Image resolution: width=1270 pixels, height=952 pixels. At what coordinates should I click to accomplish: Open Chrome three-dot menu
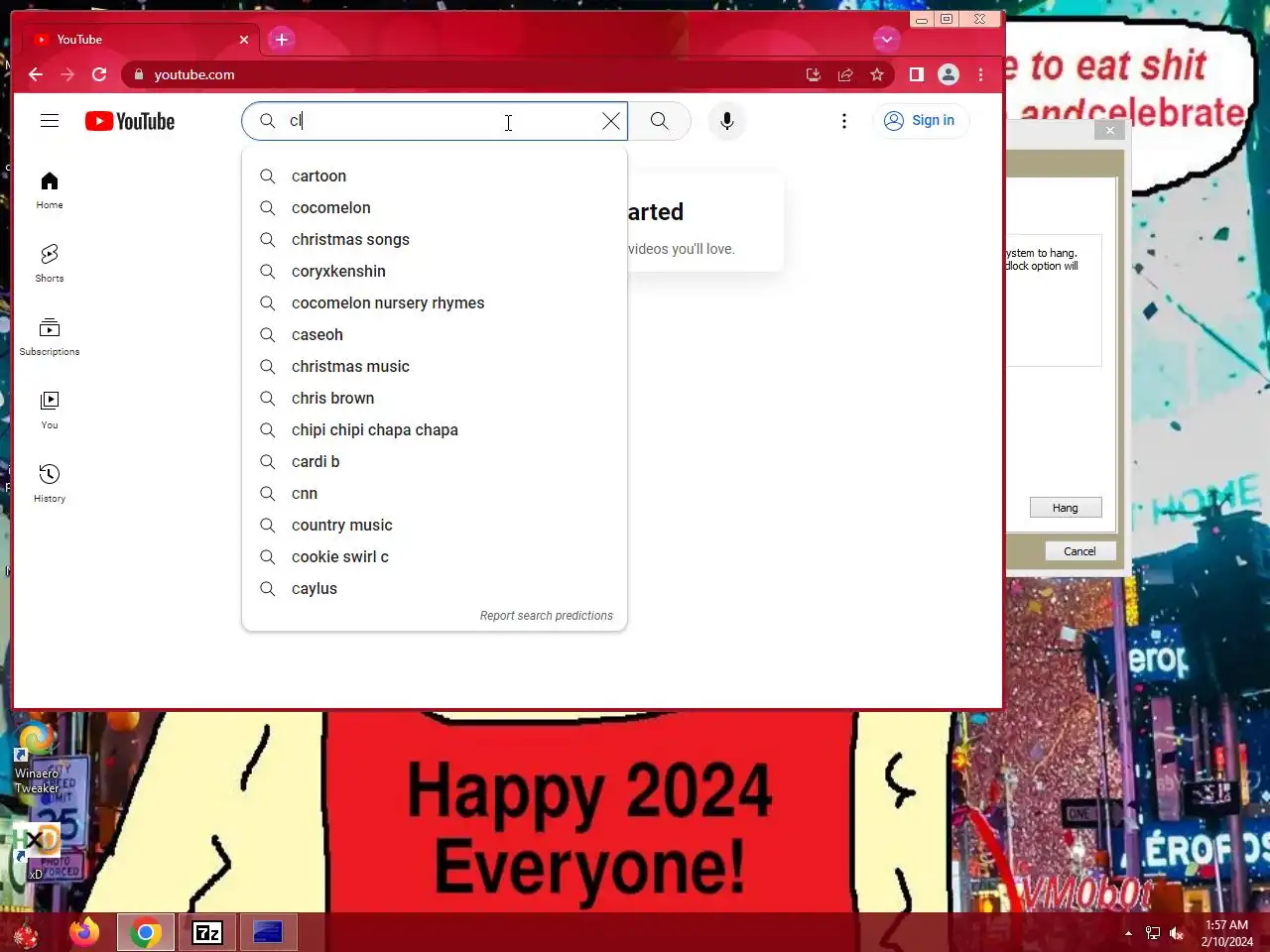pyautogui.click(x=980, y=74)
